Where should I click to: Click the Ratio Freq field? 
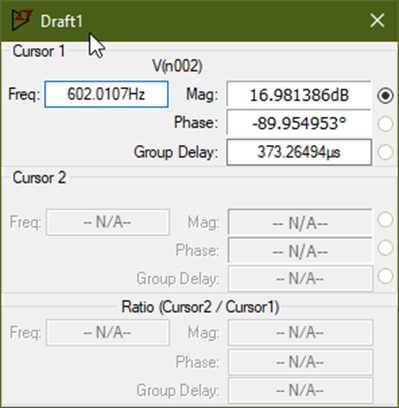pyautogui.click(x=108, y=333)
